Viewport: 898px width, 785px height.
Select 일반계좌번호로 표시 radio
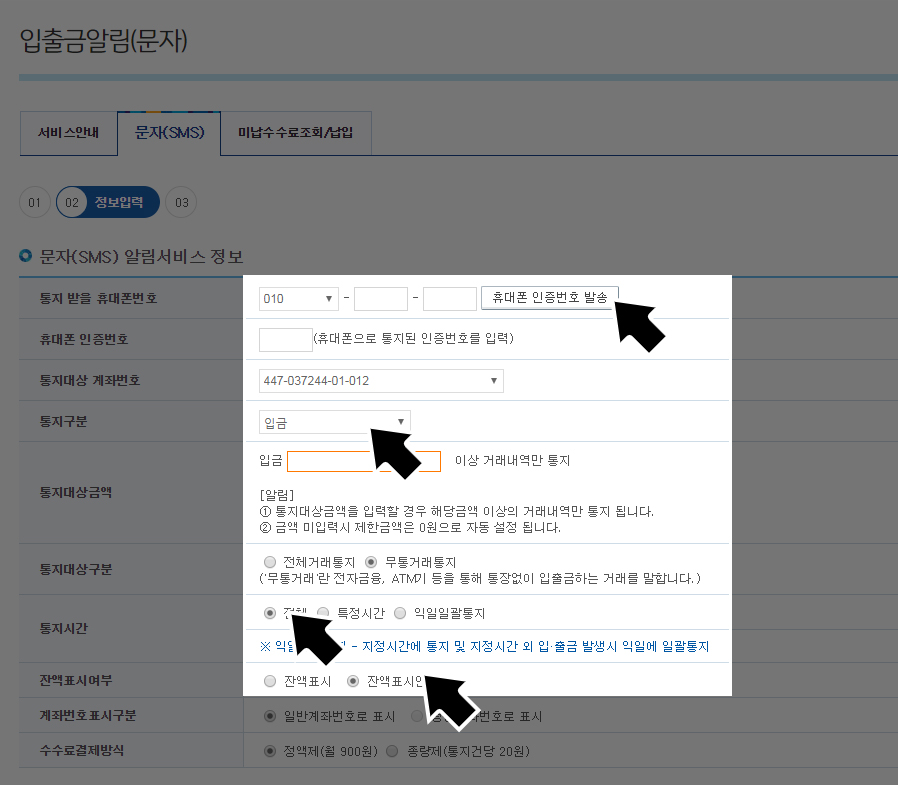pos(270,716)
